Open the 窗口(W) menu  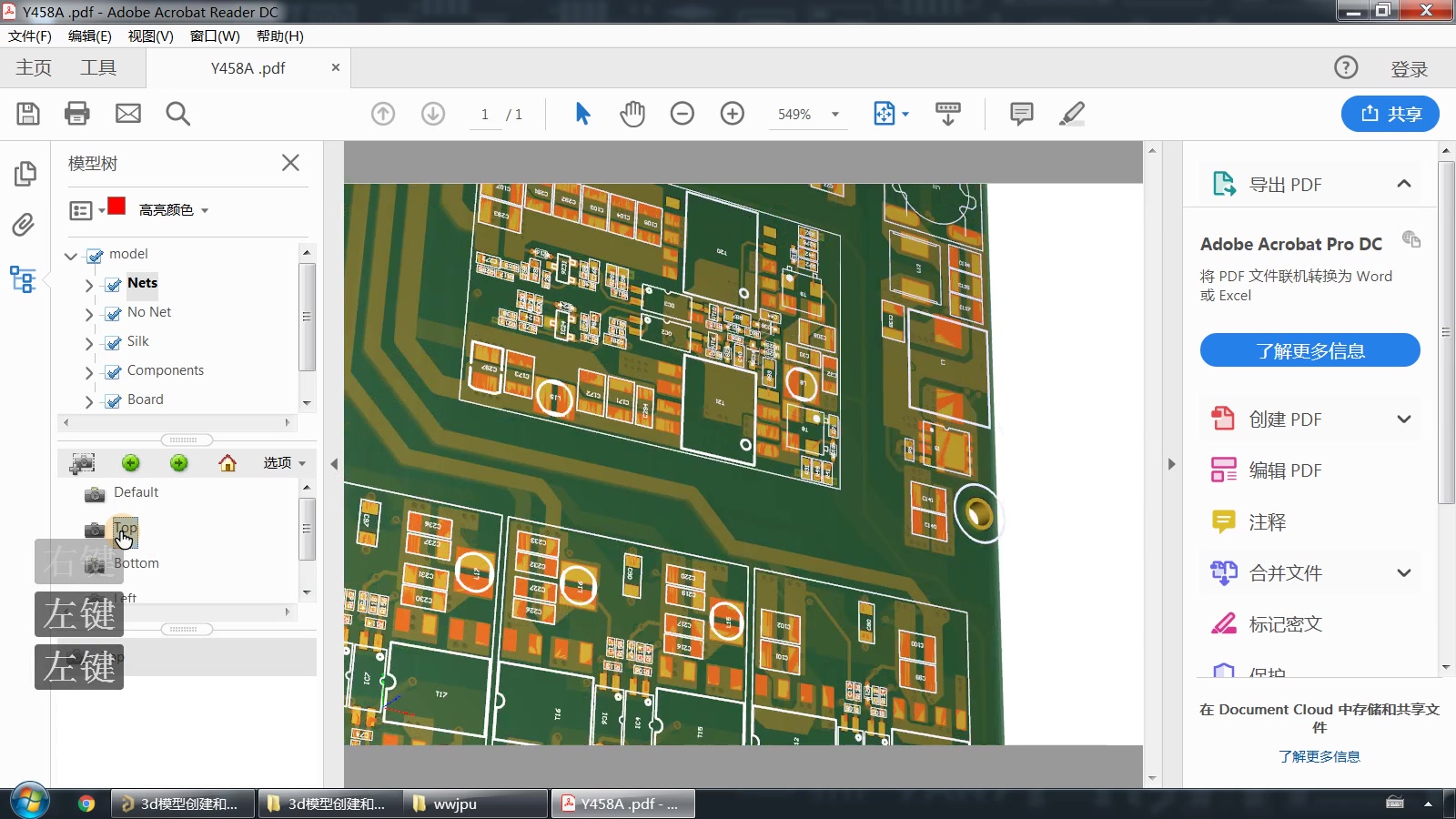[215, 36]
